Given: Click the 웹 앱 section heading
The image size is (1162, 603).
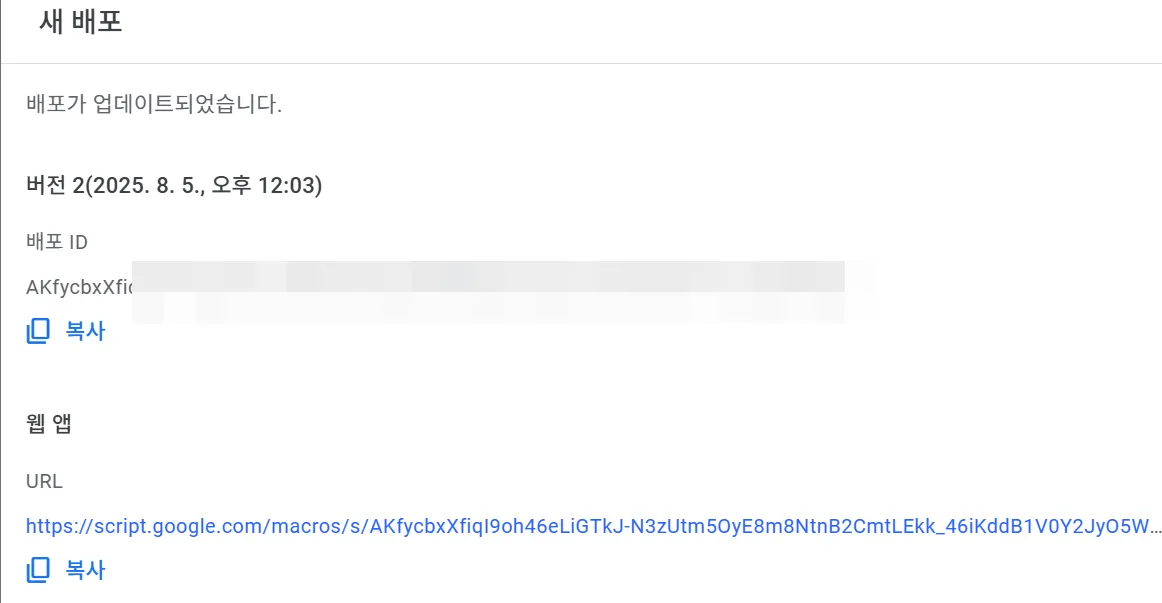Looking at the screenshot, I should point(48,424).
